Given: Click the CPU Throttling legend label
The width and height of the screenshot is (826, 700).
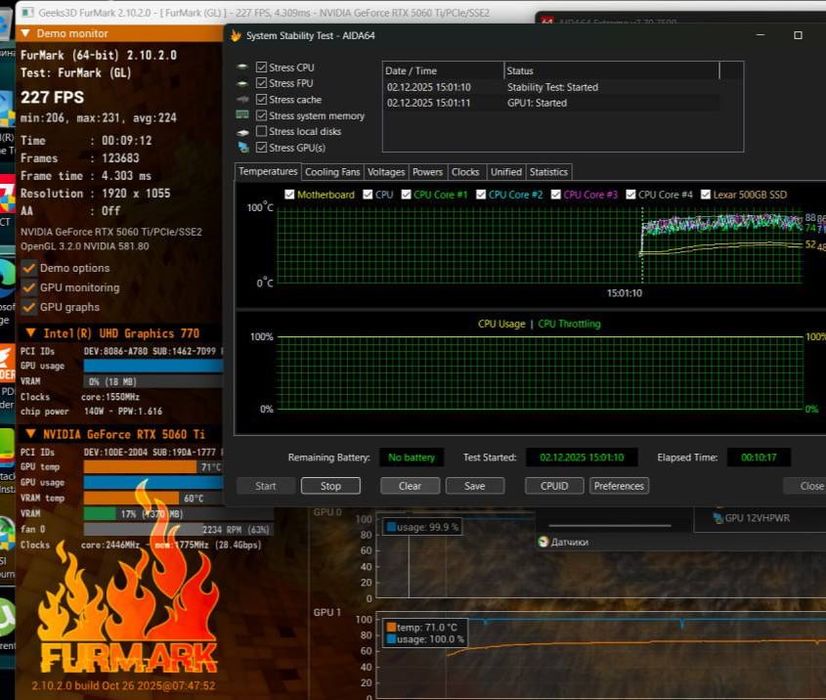Looking at the screenshot, I should 569,324.
